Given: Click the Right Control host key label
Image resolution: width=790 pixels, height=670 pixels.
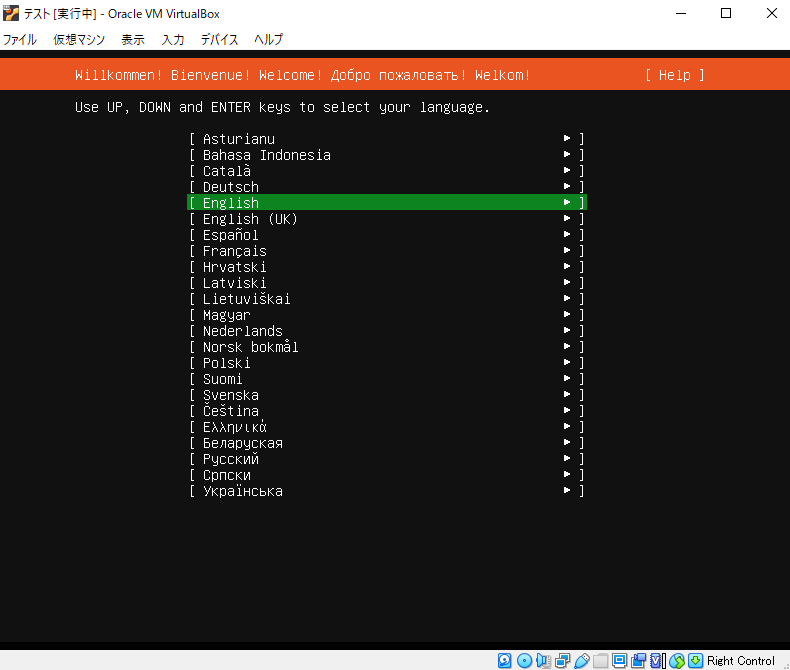Looking at the screenshot, I should pos(741,660).
